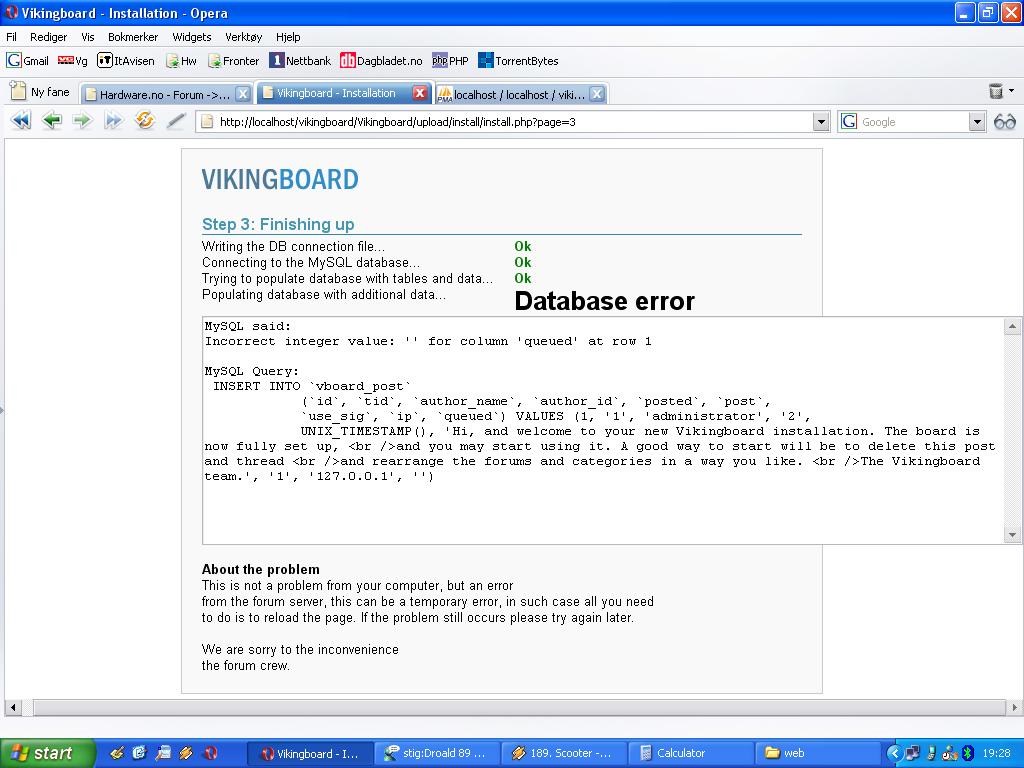Click the 'About the problem' heading
This screenshot has height=768, width=1024.
coord(261,569)
